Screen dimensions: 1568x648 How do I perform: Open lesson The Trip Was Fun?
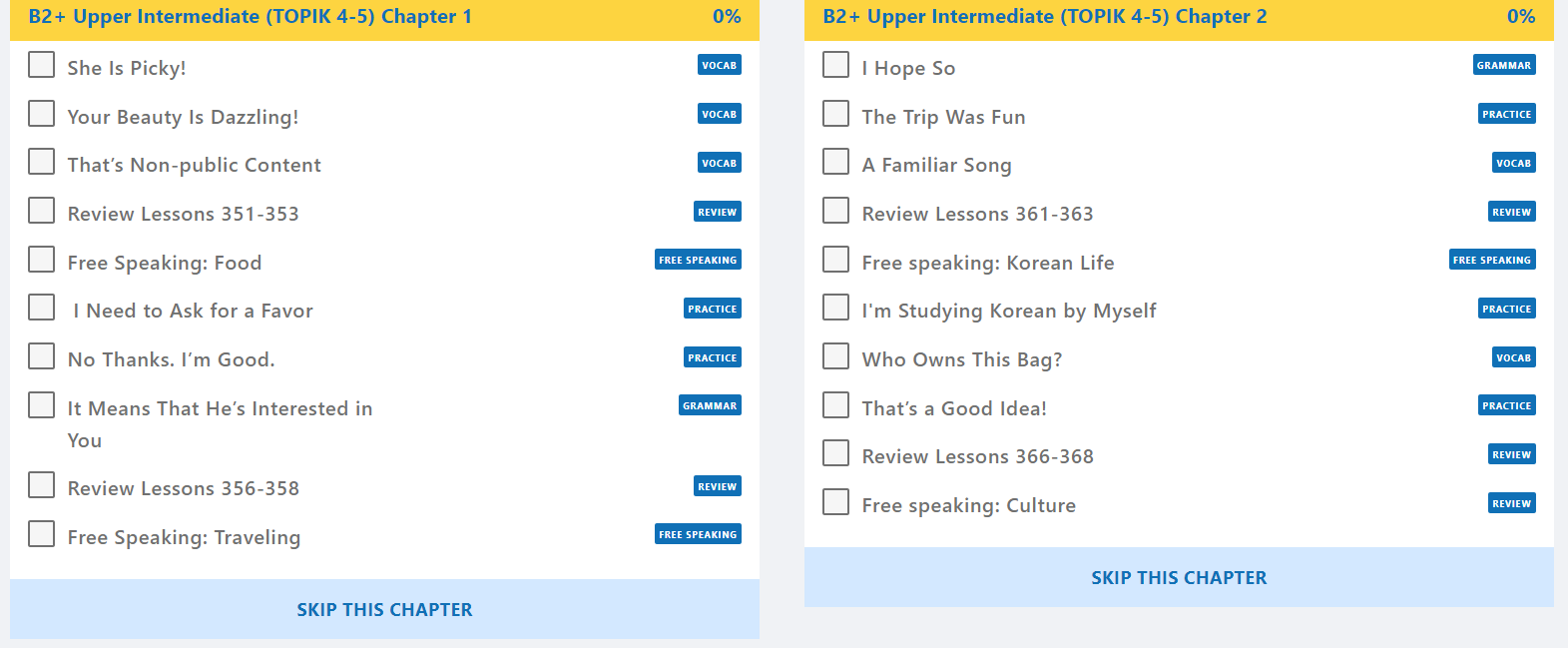[x=944, y=117]
